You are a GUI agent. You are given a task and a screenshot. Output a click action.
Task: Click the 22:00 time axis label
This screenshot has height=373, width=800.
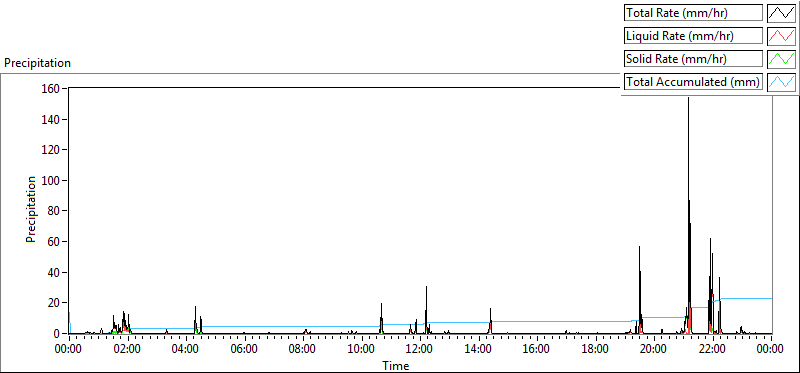(x=712, y=350)
